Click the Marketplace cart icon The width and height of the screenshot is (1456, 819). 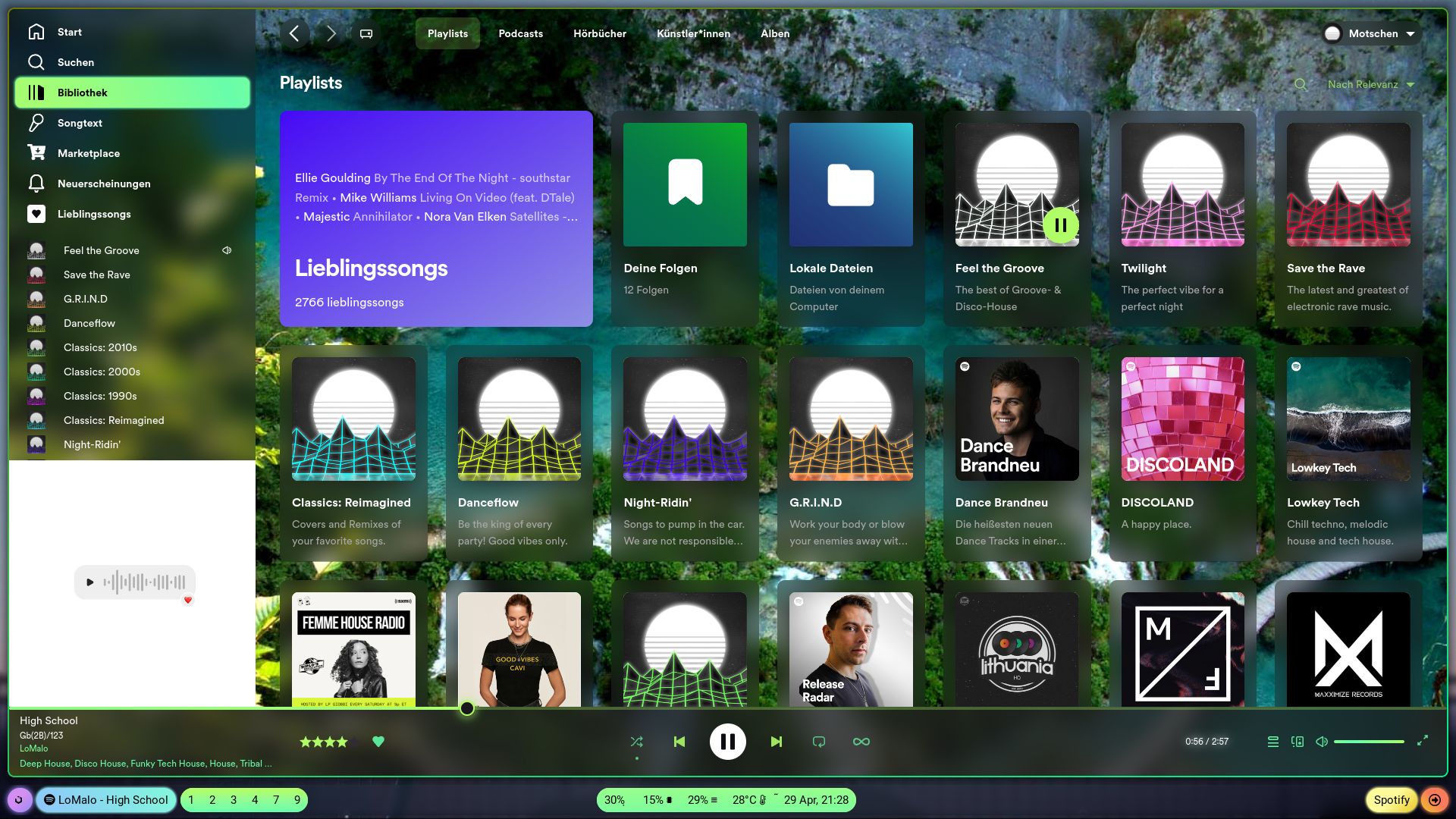[36, 153]
